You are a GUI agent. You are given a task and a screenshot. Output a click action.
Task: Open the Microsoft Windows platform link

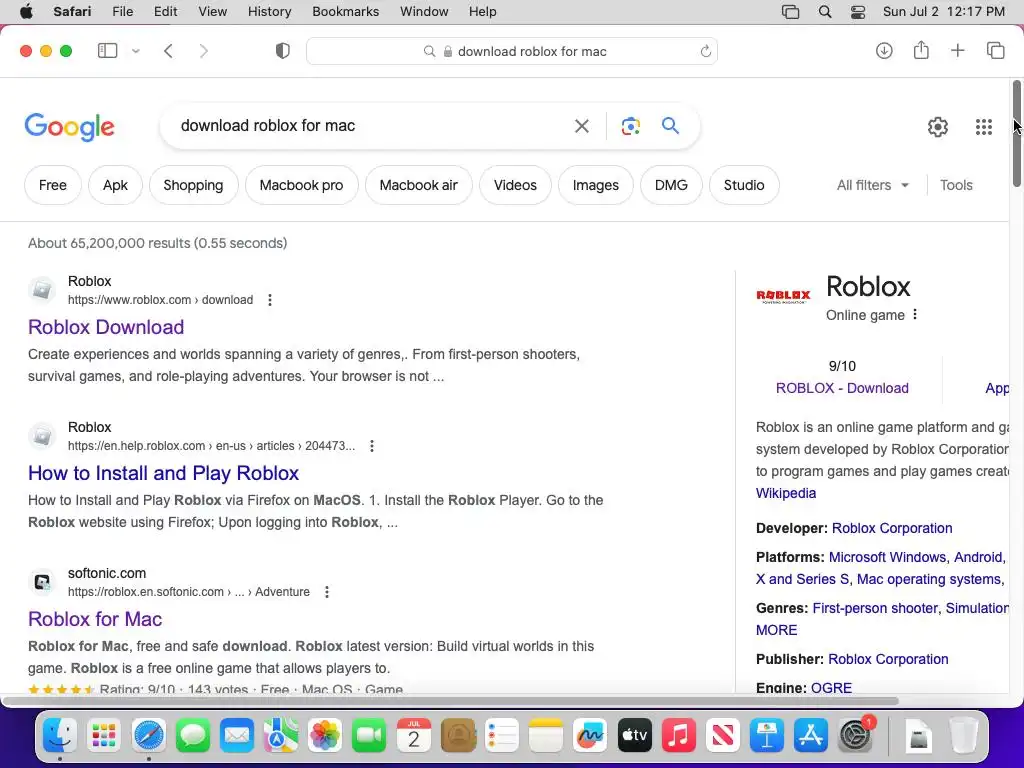coord(887,557)
